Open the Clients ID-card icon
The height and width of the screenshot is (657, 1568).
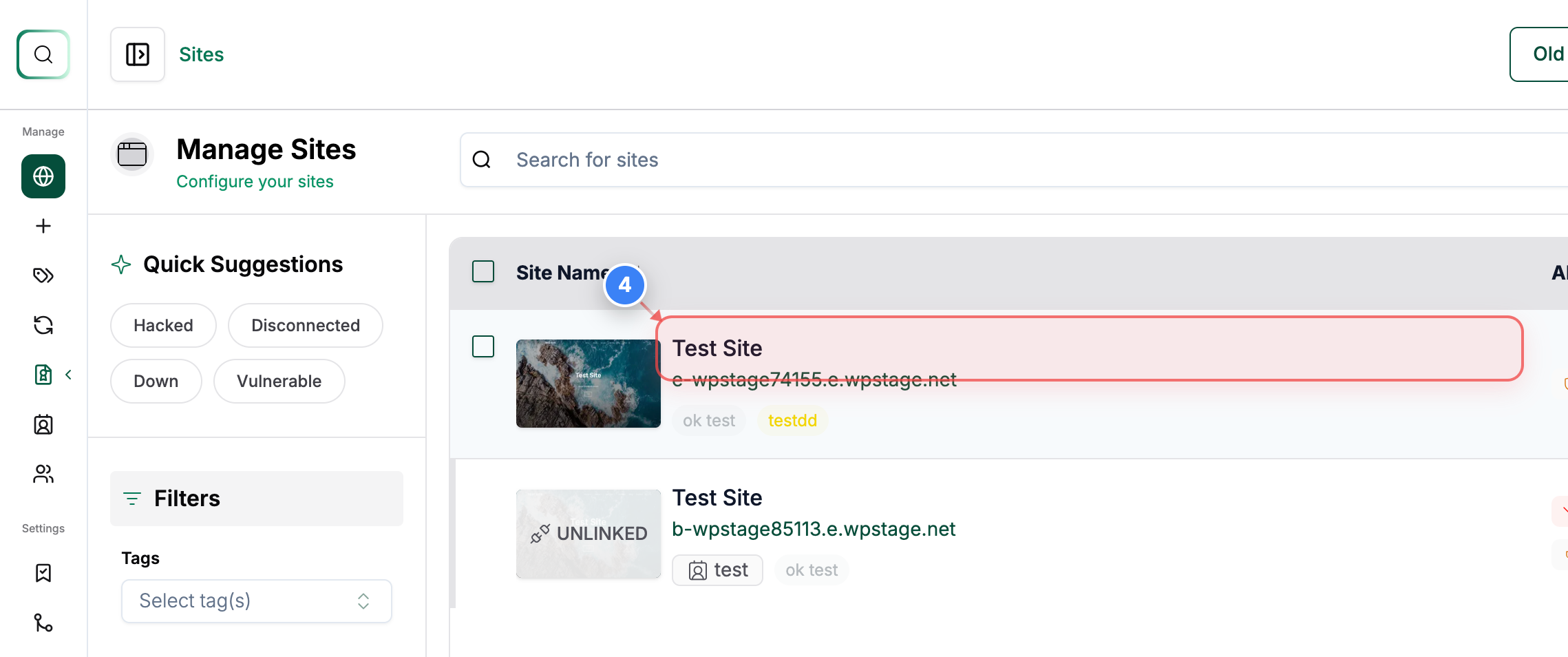coord(43,424)
